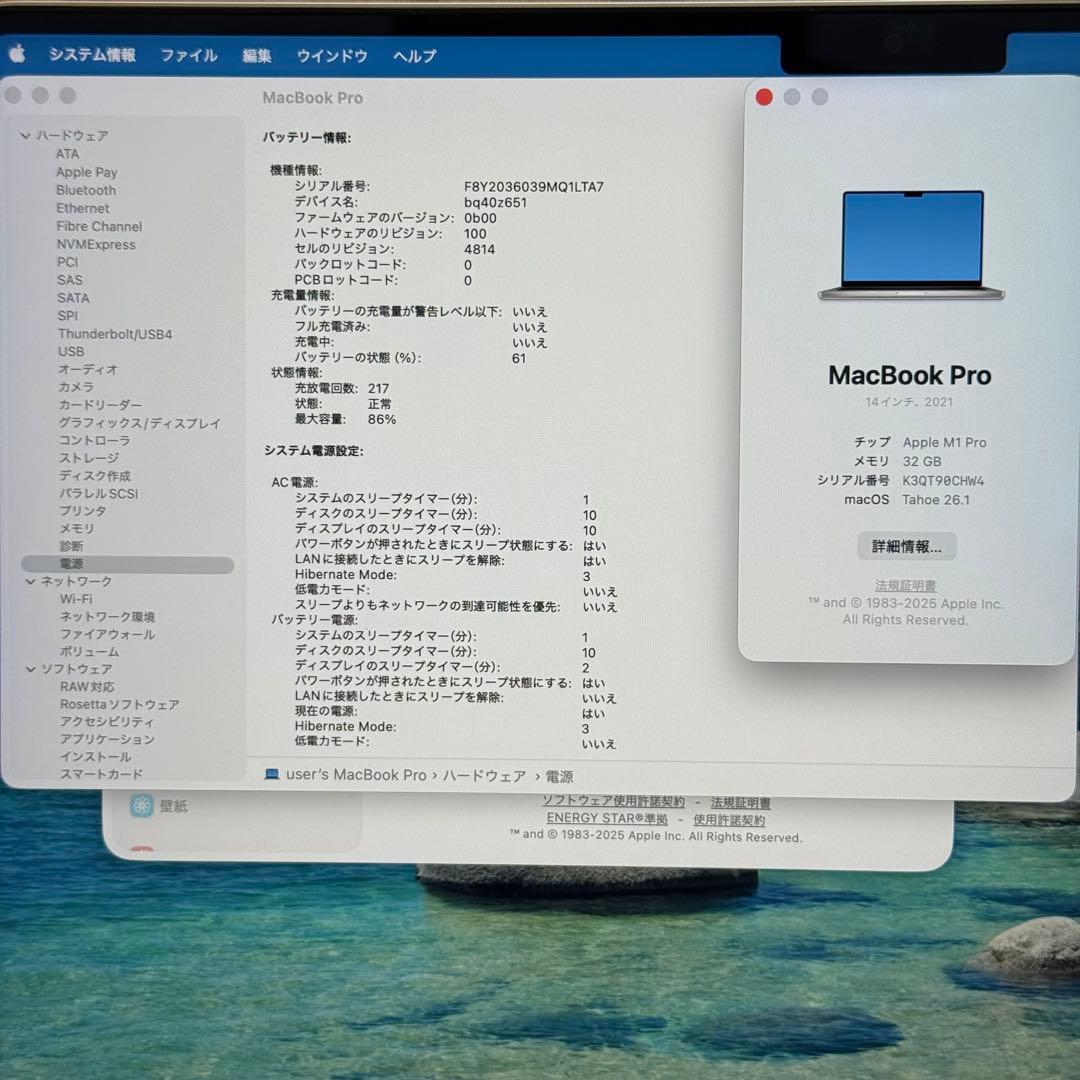Open the ファイル menu

(x=189, y=55)
